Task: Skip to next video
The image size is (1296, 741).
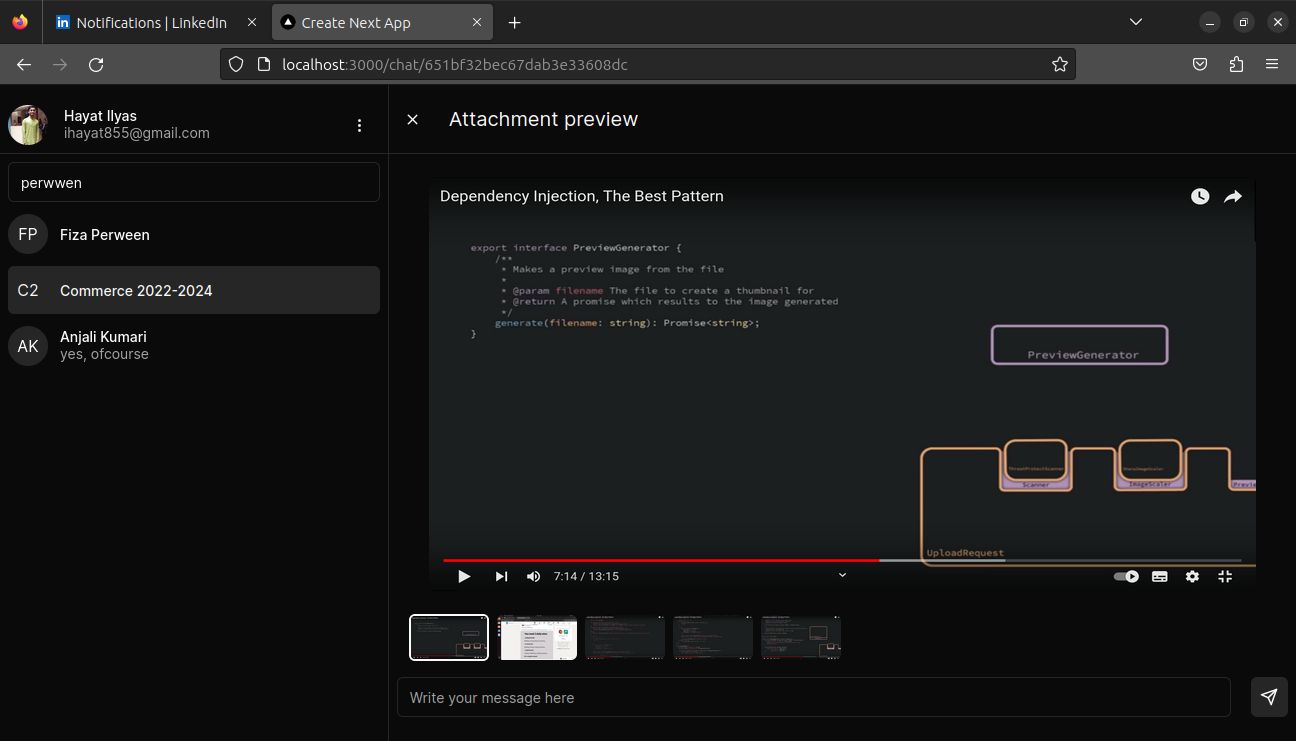Action: click(501, 576)
